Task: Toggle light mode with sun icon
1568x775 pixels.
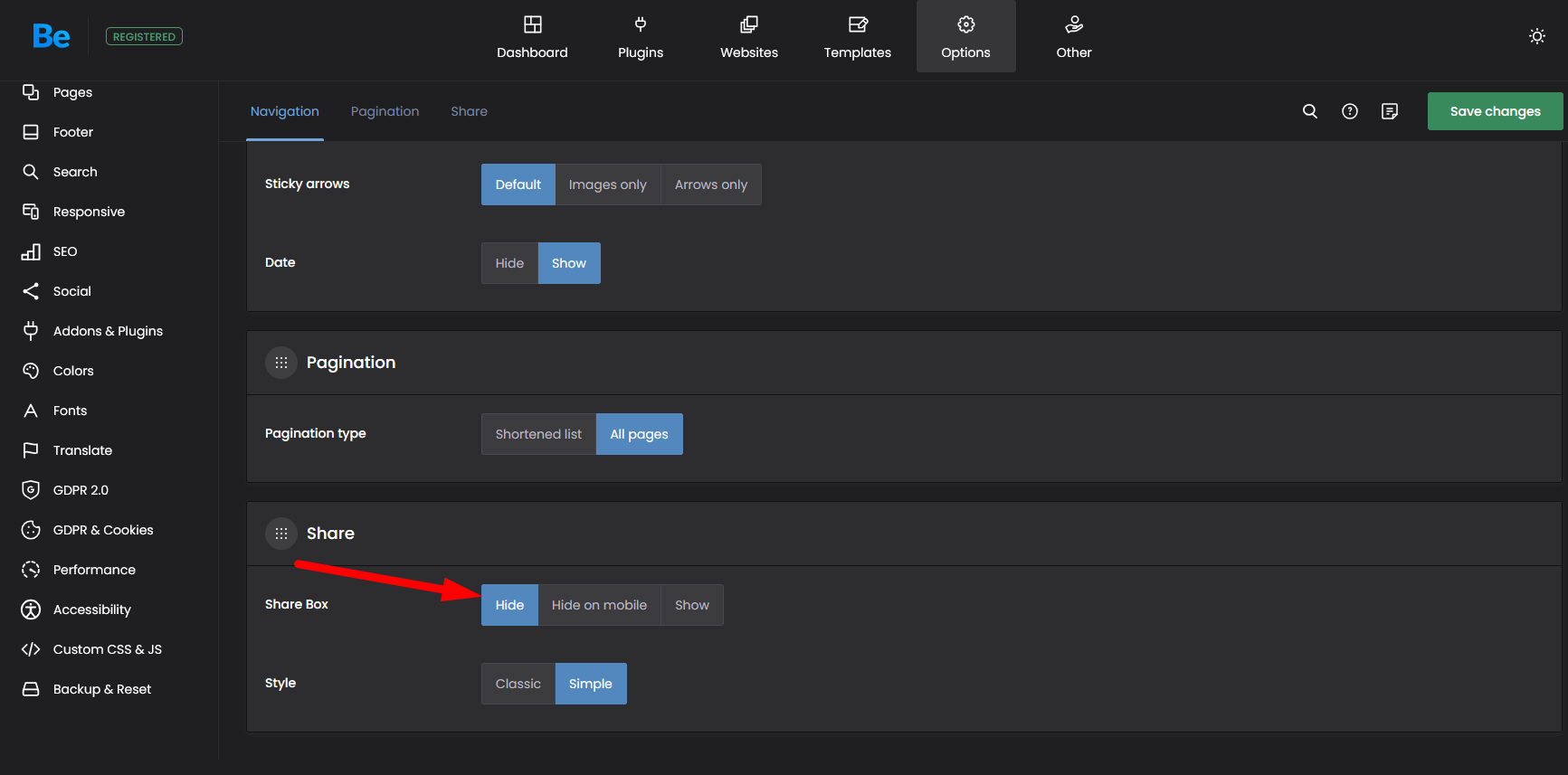Action: tap(1536, 36)
